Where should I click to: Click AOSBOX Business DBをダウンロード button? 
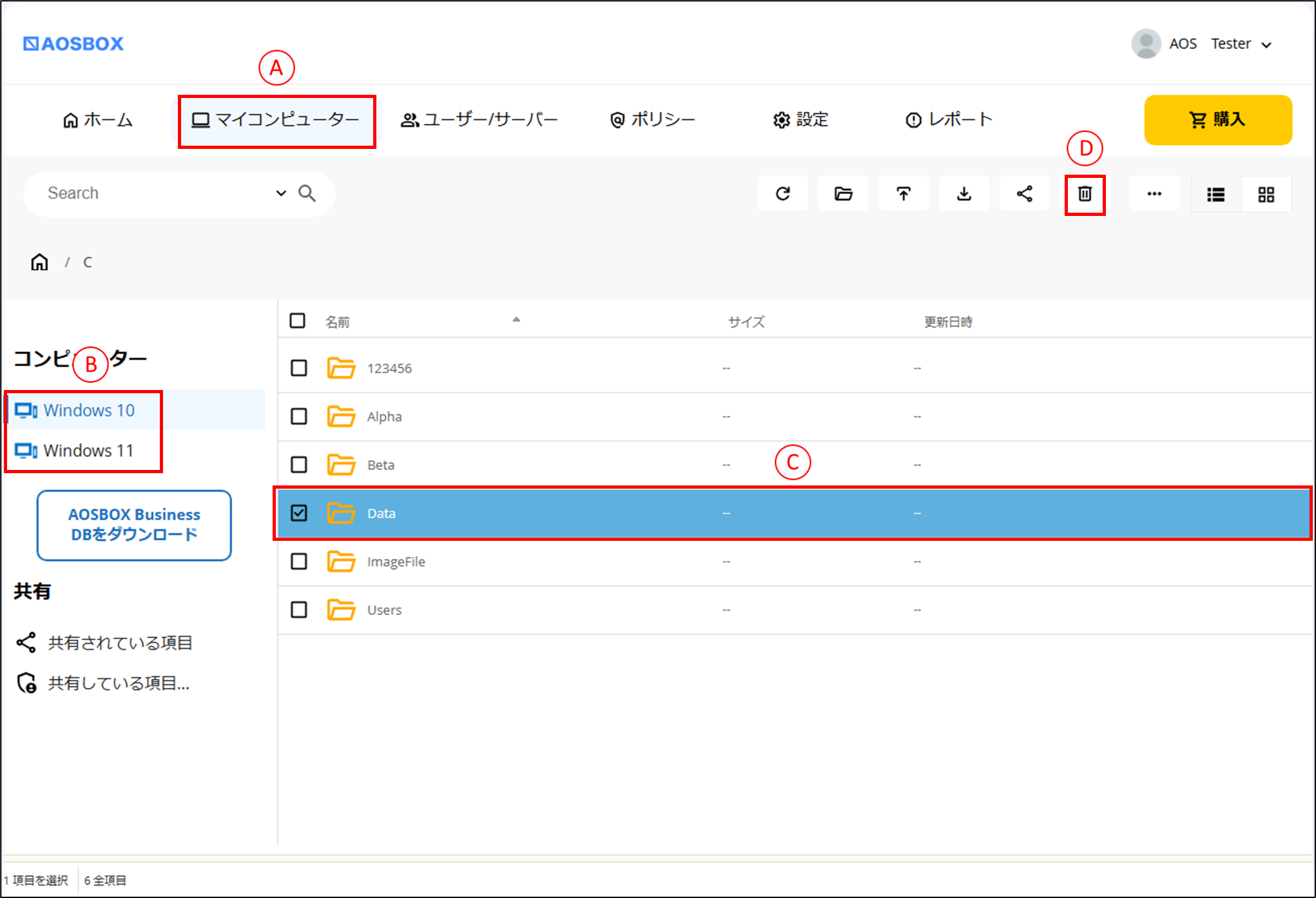click(134, 525)
